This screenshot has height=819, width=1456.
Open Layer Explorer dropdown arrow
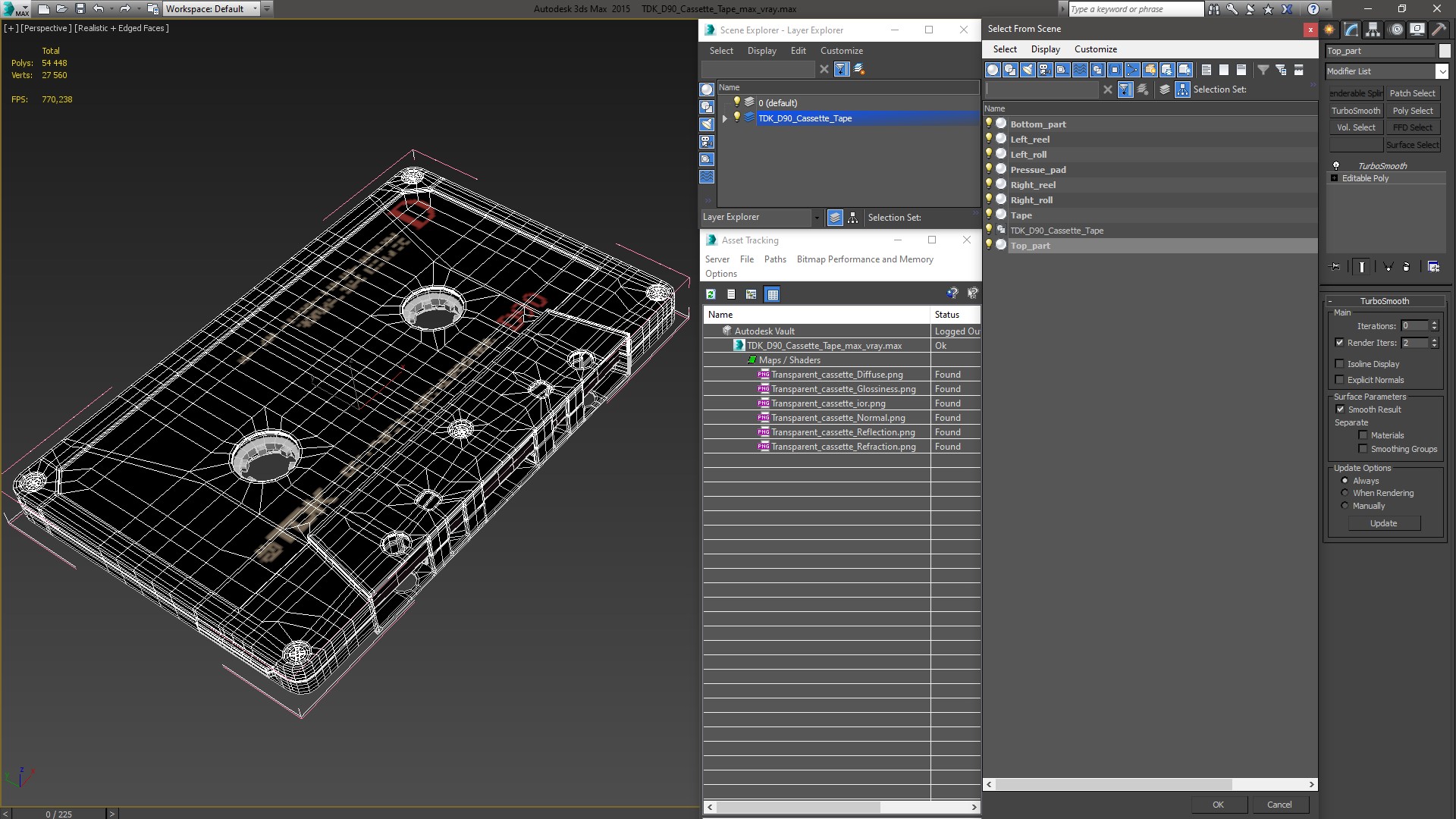pyautogui.click(x=817, y=218)
